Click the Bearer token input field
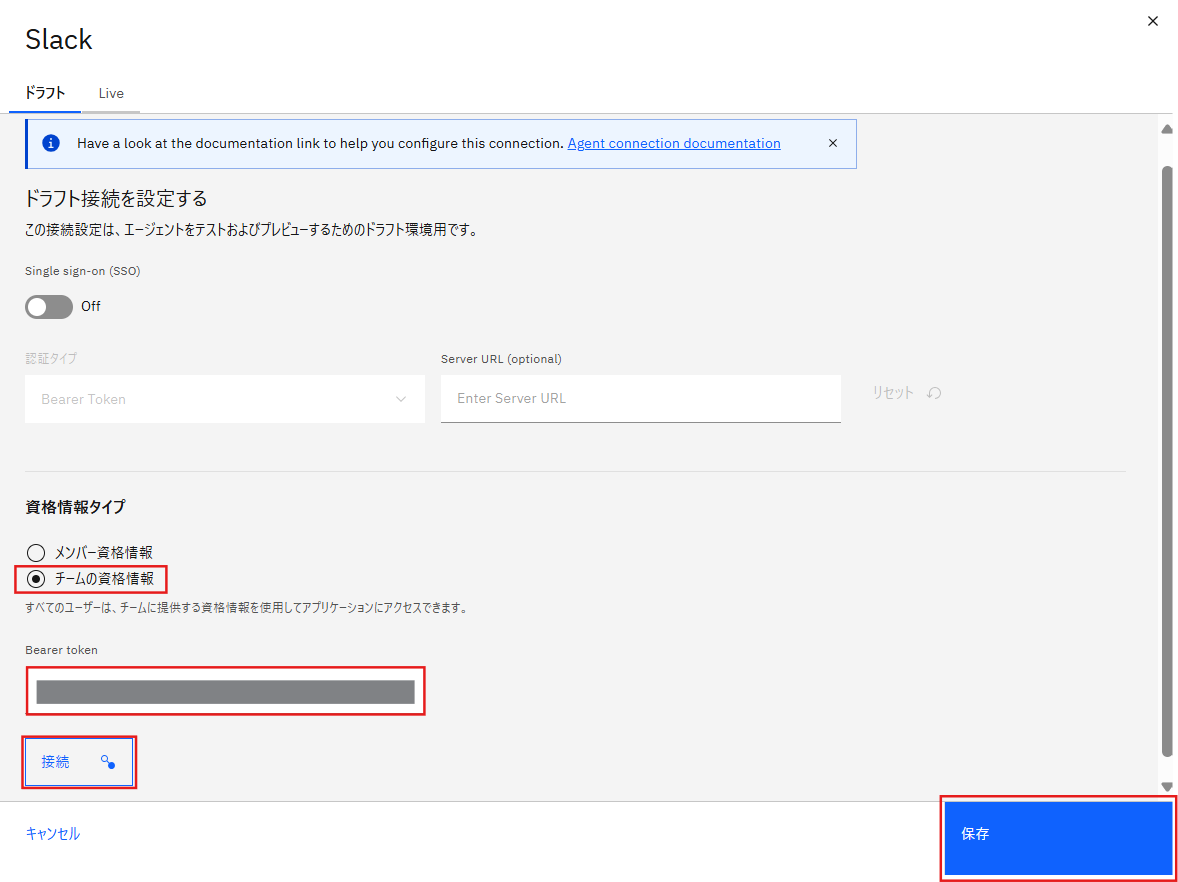This screenshot has height=882, width=1178. pos(225,691)
